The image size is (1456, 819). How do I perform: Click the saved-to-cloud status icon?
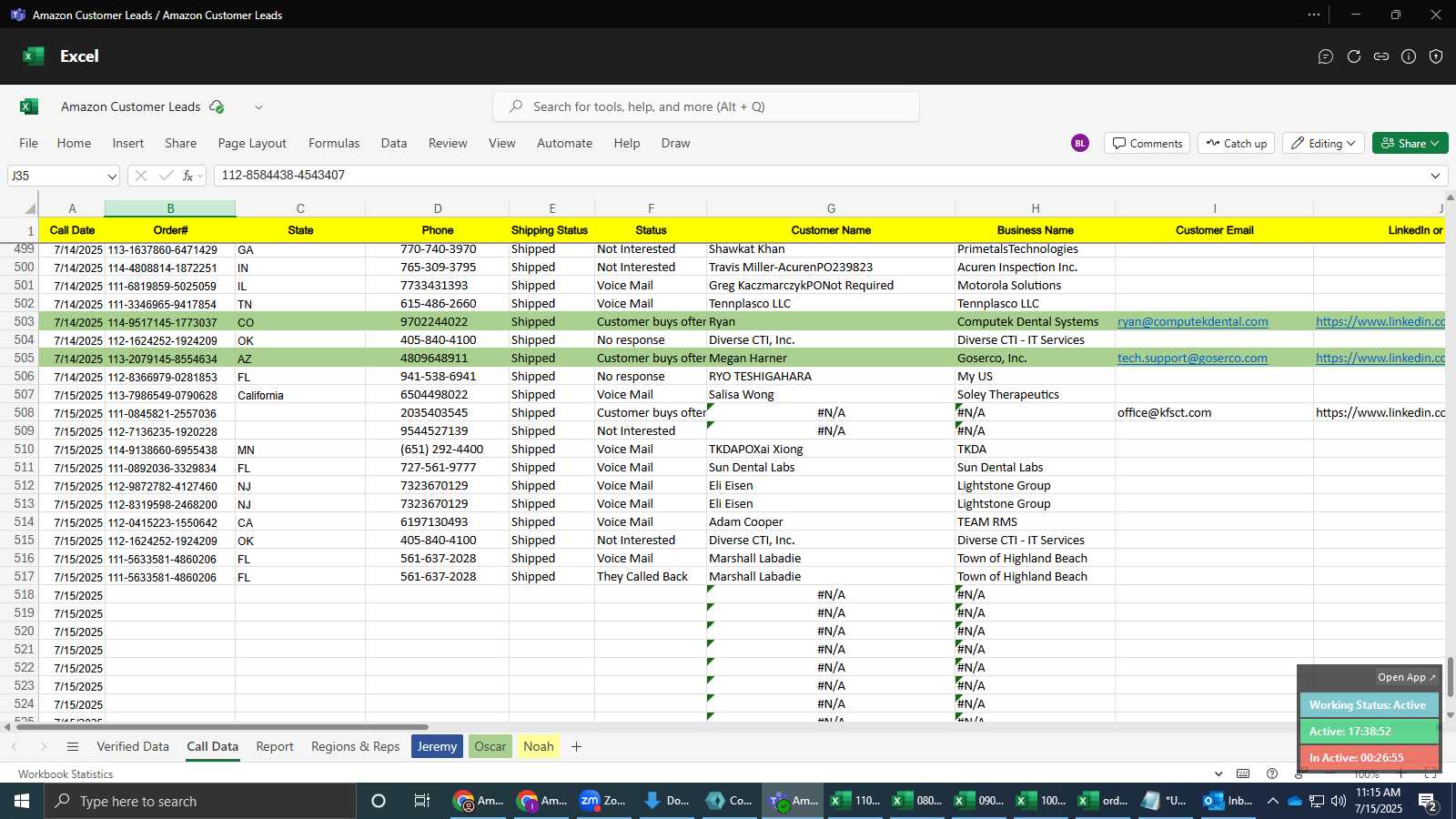(217, 106)
